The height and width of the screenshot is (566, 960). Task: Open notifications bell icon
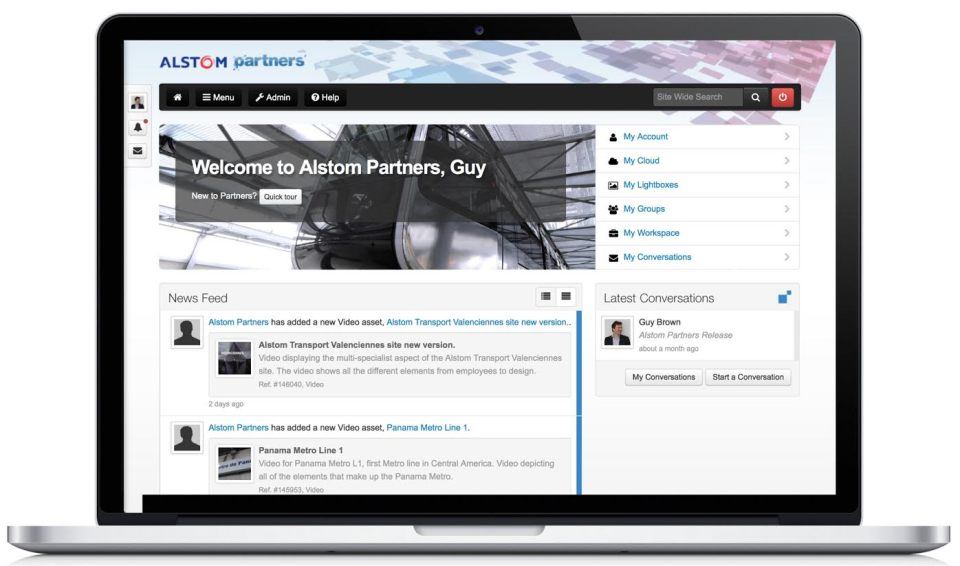(138, 127)
